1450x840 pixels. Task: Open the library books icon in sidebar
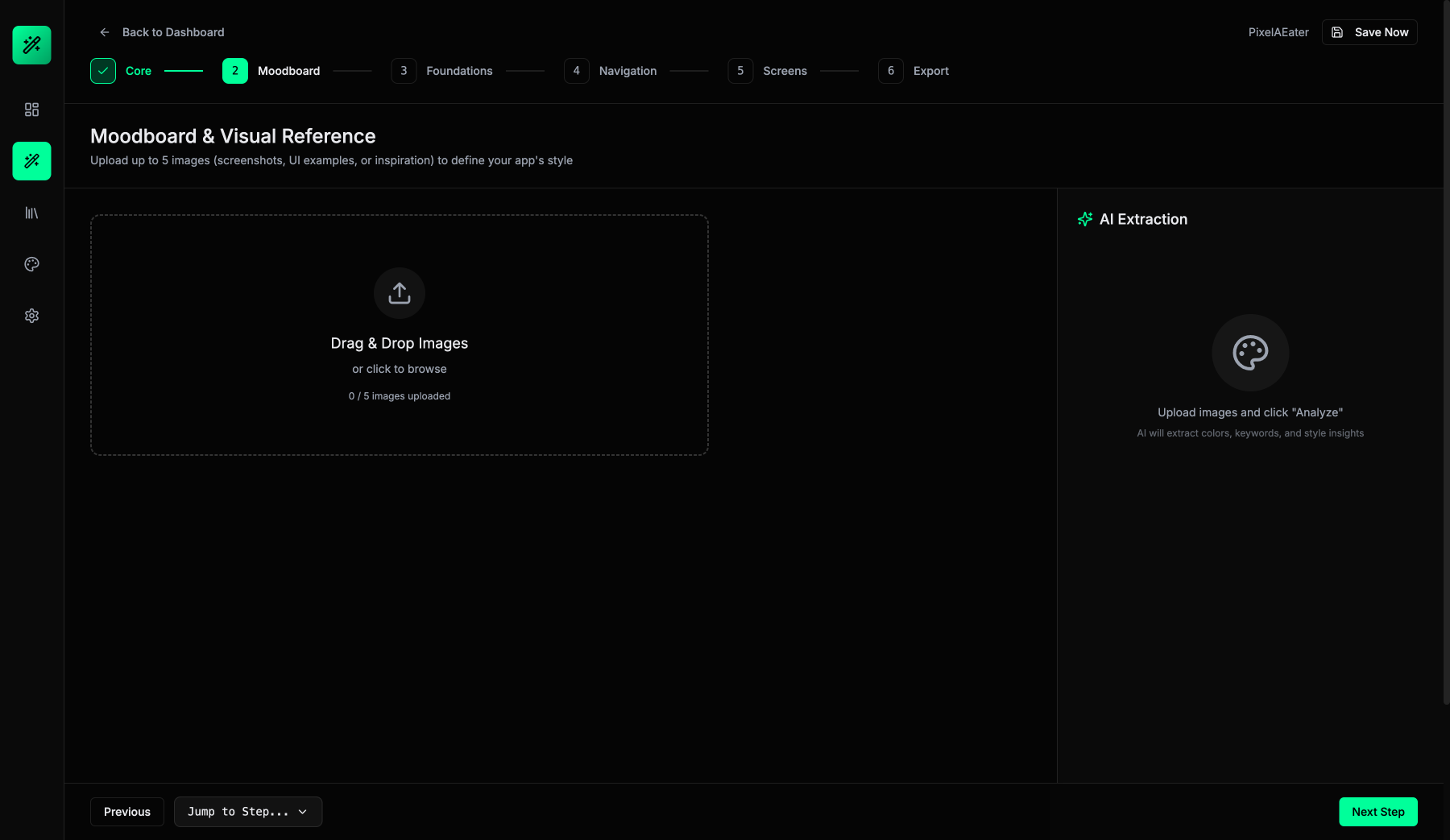tap(31, 213)
